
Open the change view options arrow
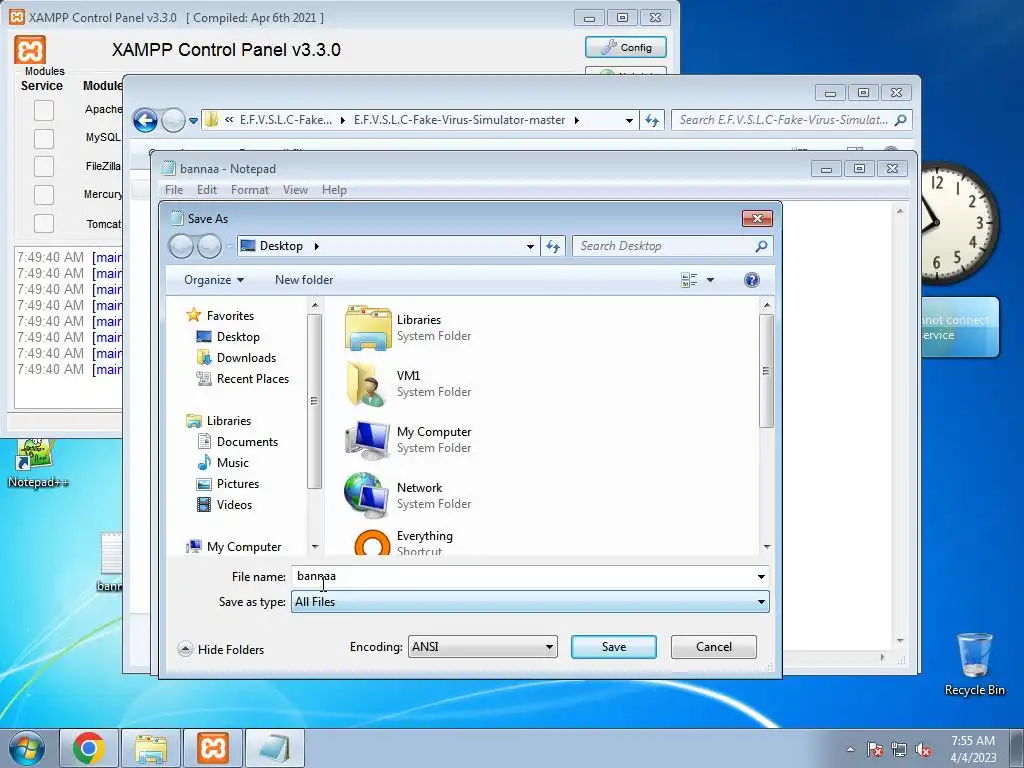coord(711,280)
